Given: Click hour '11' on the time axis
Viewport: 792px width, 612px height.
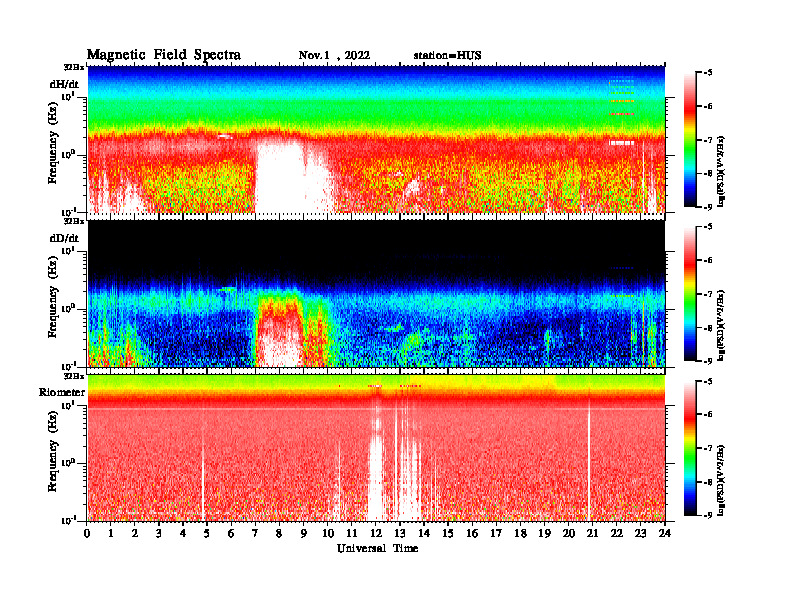Looking at the screenshot, I should pos(352,533).
